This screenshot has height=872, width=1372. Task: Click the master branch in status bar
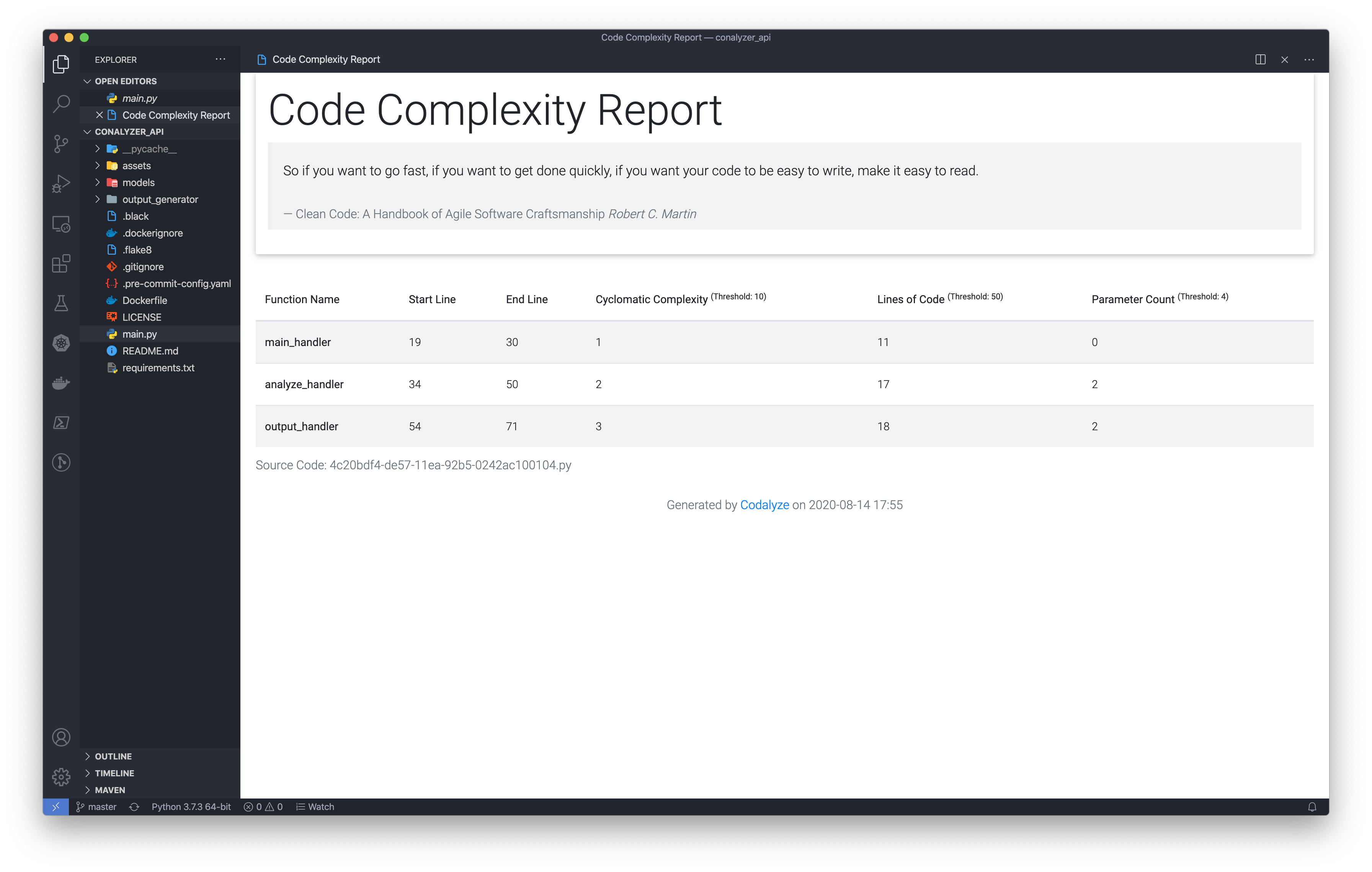97,807
